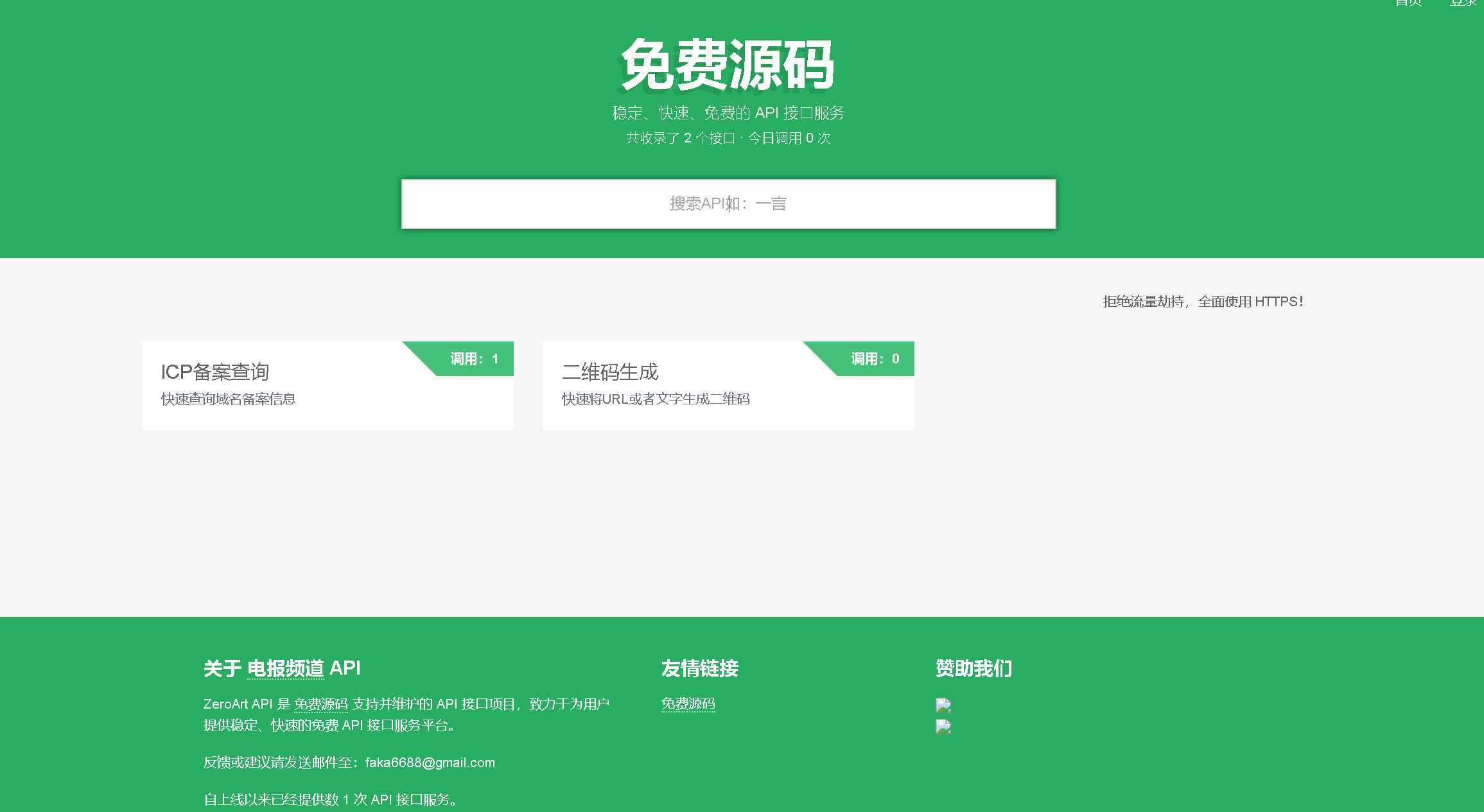Open the 免费源码 friendly link in footer
The image size is (1484, 812).
click(689, 703)
